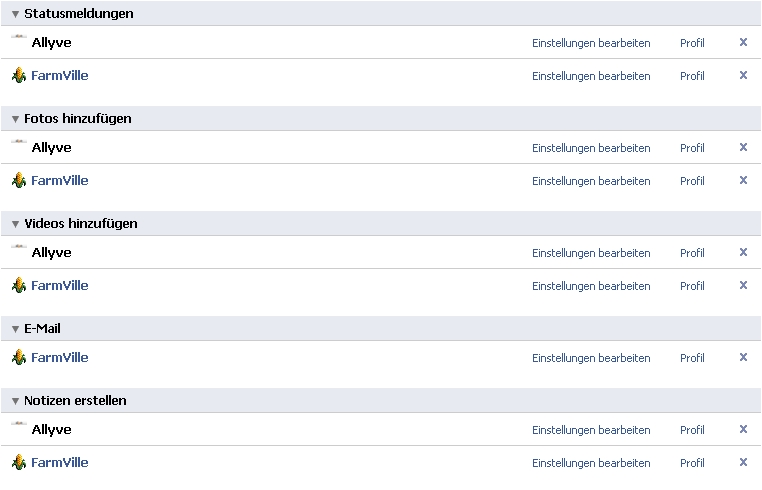This screenshot has height=490, width=762.
Task: Open Profil link for FarmVille in Statusmeldungen
Action: [692, 76]
